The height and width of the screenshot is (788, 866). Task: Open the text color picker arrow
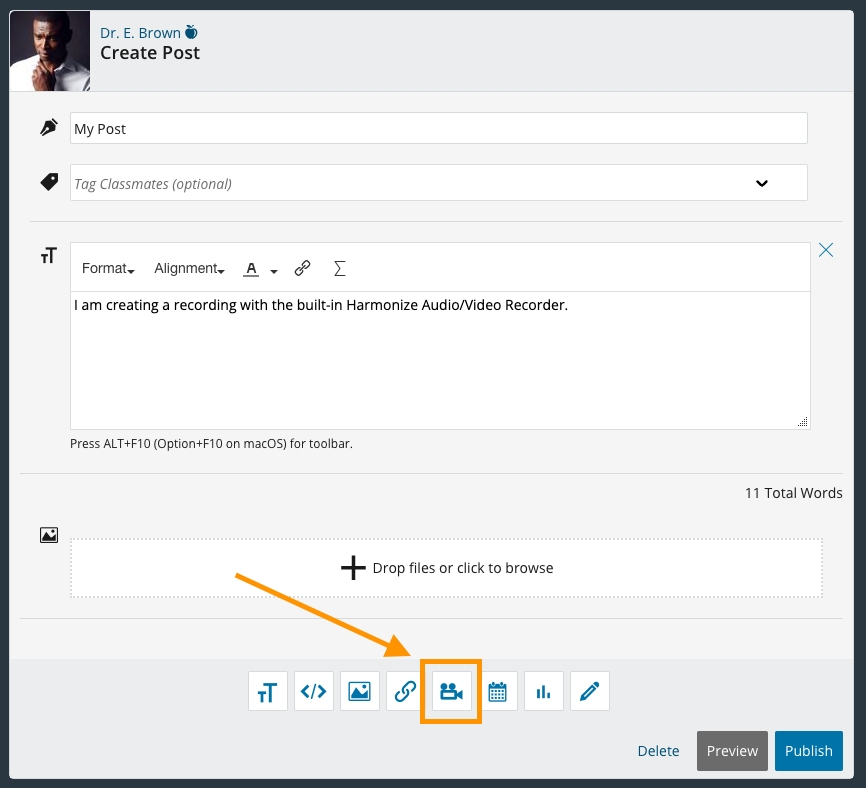pos(274,270)
